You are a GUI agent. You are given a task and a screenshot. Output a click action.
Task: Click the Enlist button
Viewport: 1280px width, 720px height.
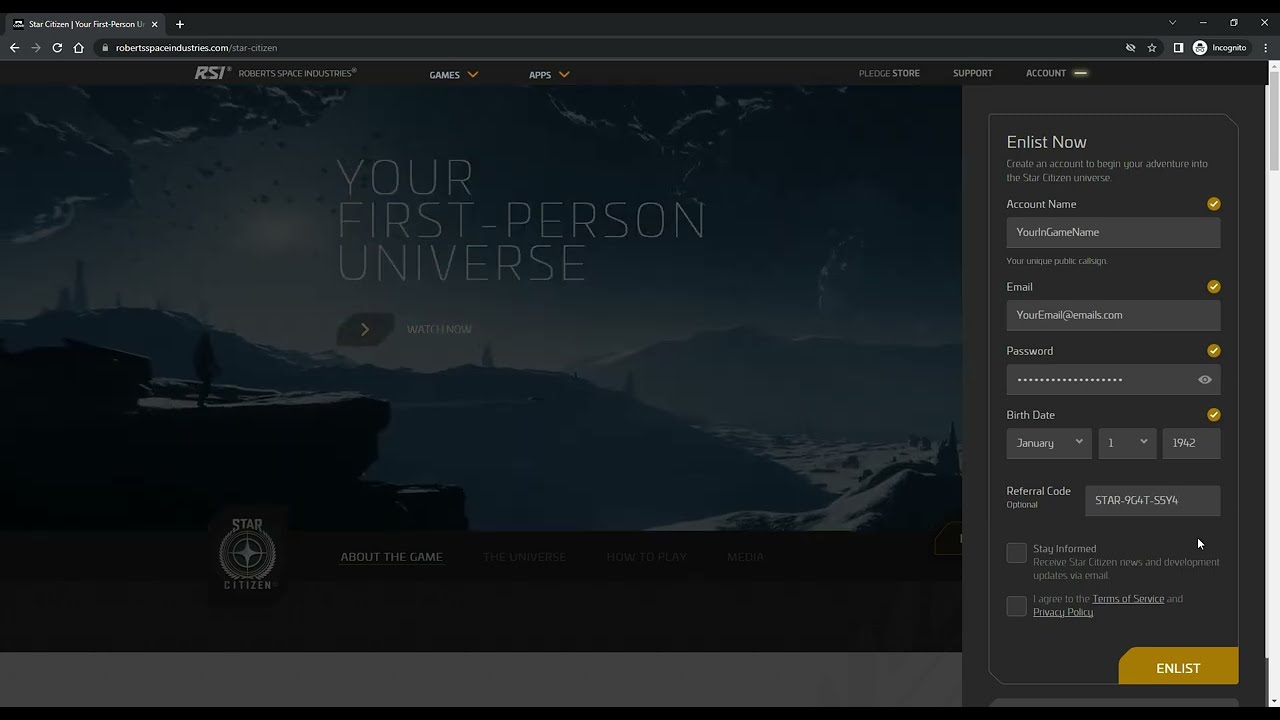point(1178,667)
